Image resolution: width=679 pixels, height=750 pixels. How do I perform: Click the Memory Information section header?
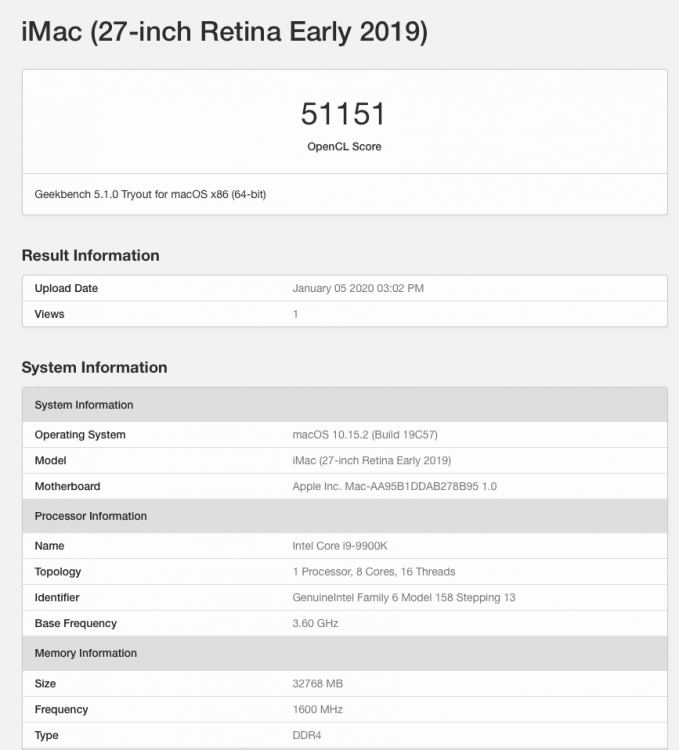(x=345, y=653)
